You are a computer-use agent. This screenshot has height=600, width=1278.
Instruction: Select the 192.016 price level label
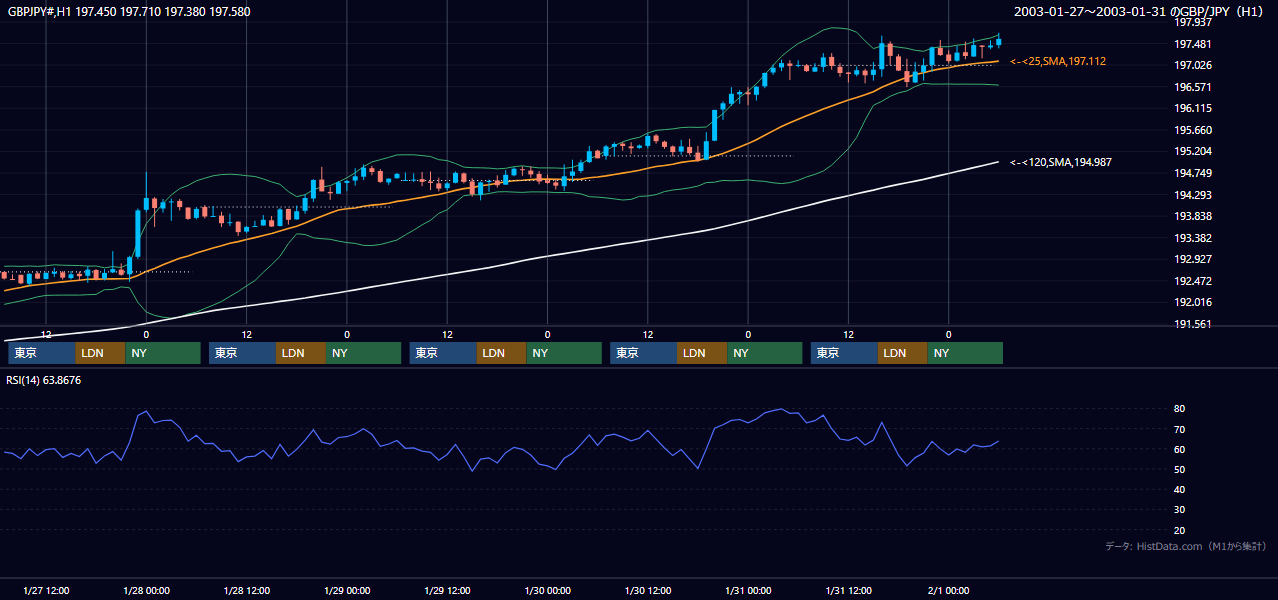tap(1193, 303)
